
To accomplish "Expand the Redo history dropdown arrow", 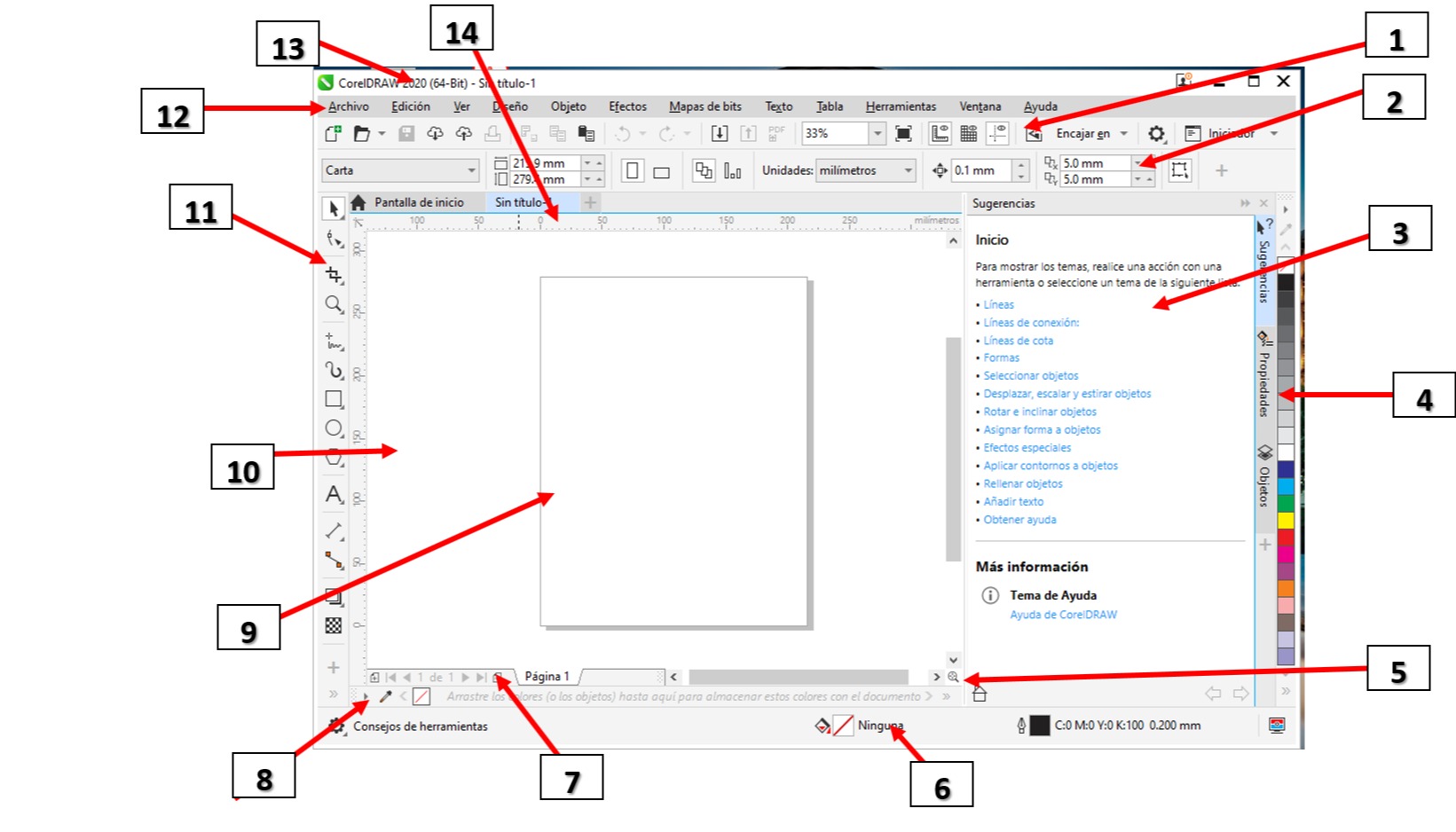I will (x=687, y=134).
